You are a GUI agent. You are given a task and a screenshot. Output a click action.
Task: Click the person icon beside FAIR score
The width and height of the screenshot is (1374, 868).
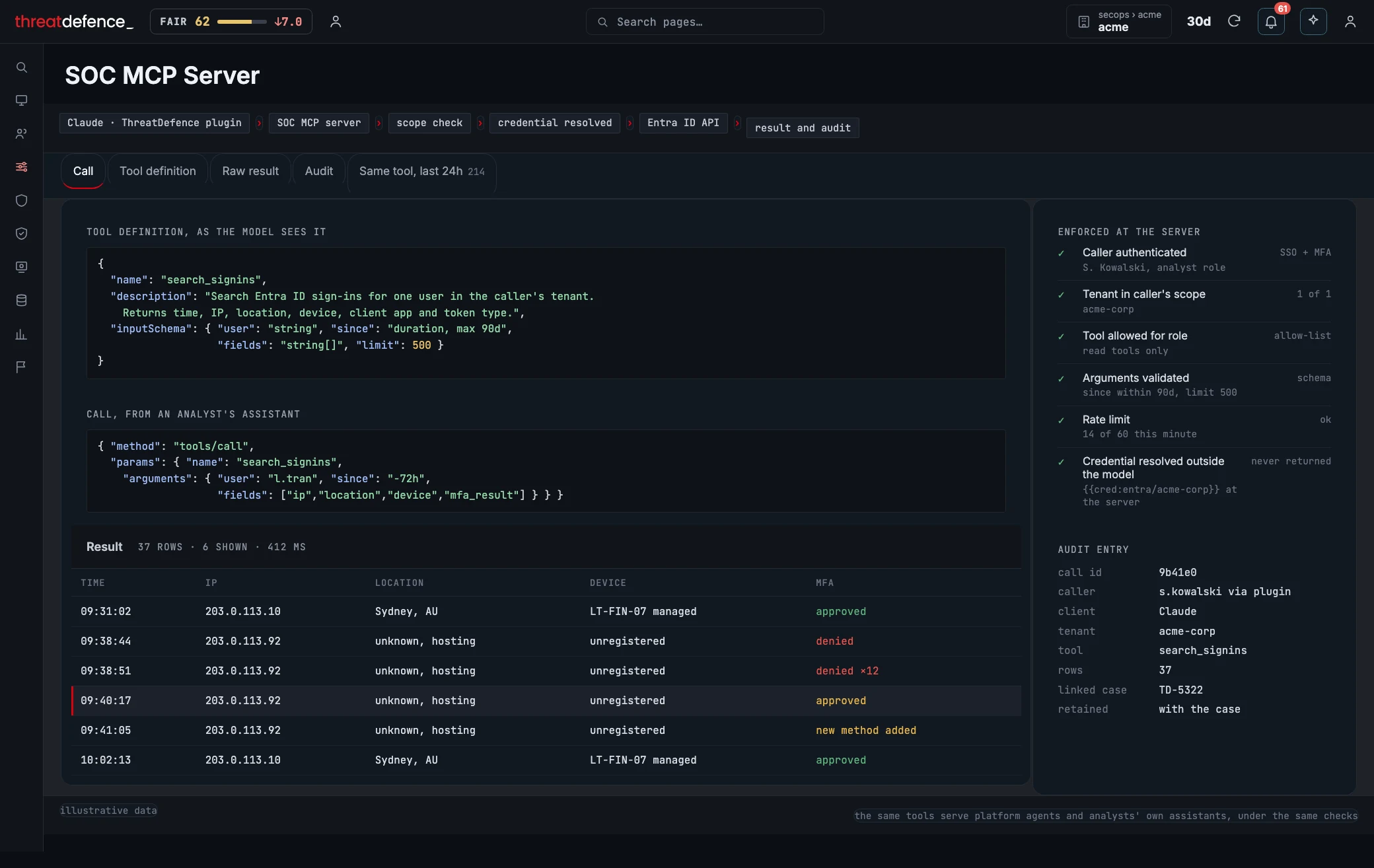[336, 22]
